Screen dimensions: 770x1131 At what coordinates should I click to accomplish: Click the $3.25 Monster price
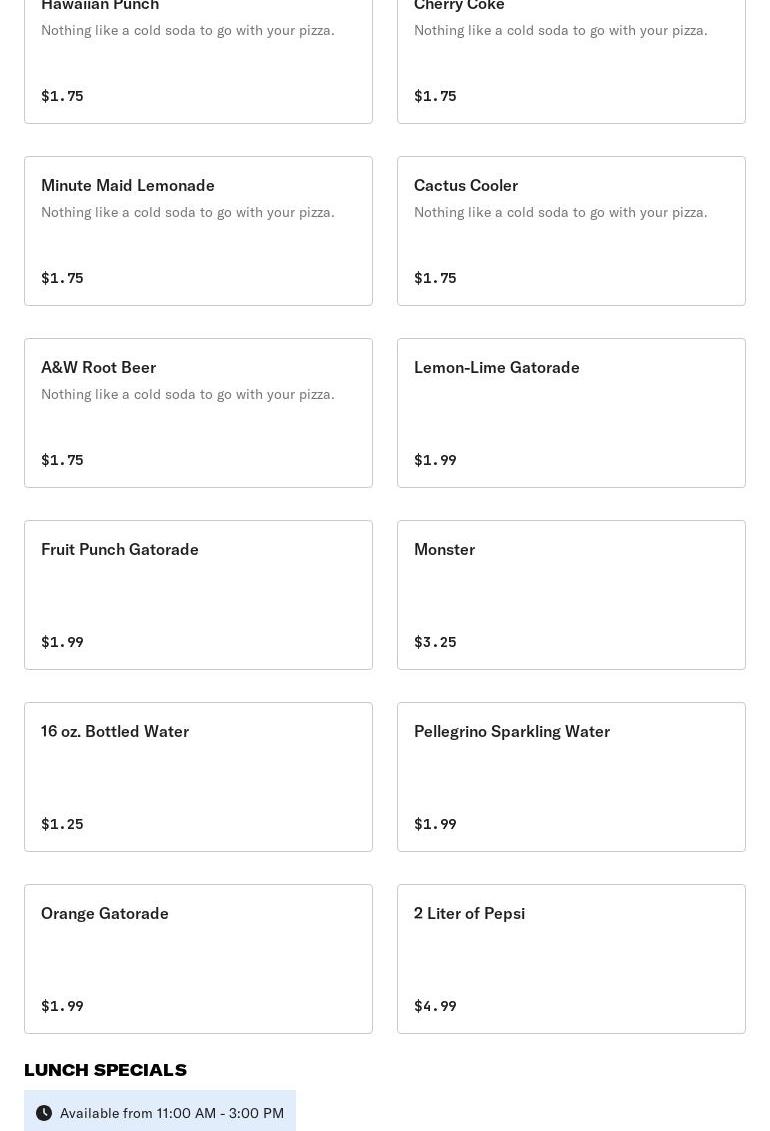435,642
